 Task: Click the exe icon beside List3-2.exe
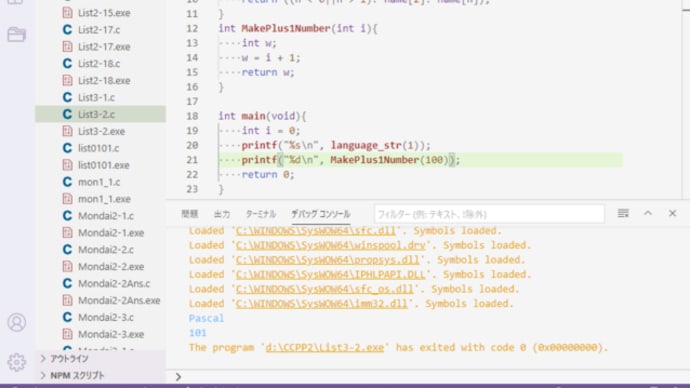tap(67, 131)
